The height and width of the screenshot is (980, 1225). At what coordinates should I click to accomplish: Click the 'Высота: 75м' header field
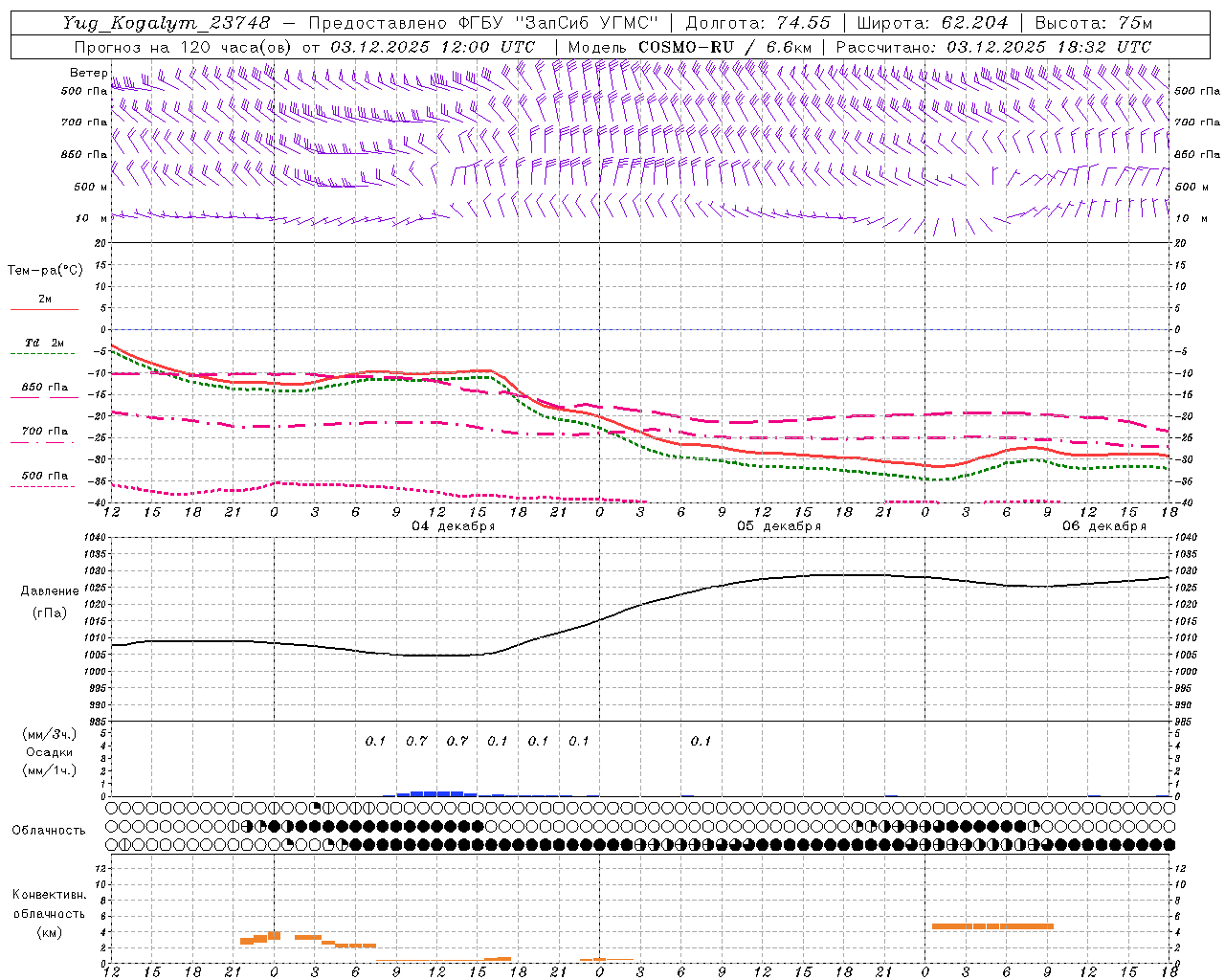(1093, 23)
